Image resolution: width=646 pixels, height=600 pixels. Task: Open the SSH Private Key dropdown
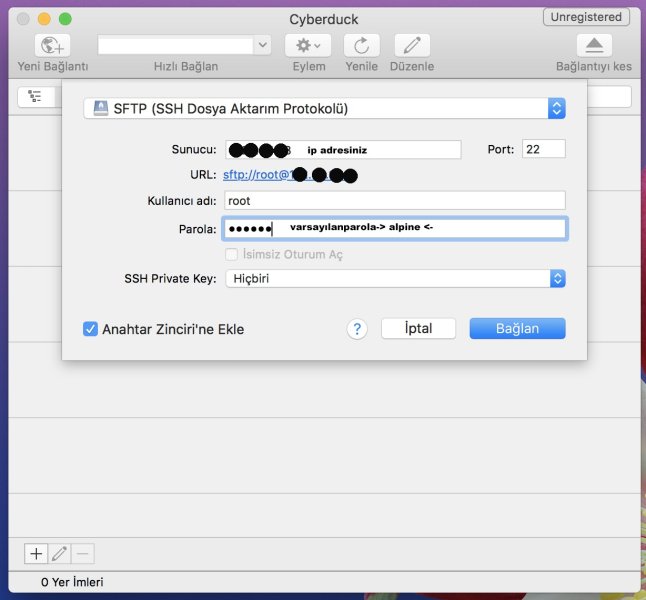(396, 279)
